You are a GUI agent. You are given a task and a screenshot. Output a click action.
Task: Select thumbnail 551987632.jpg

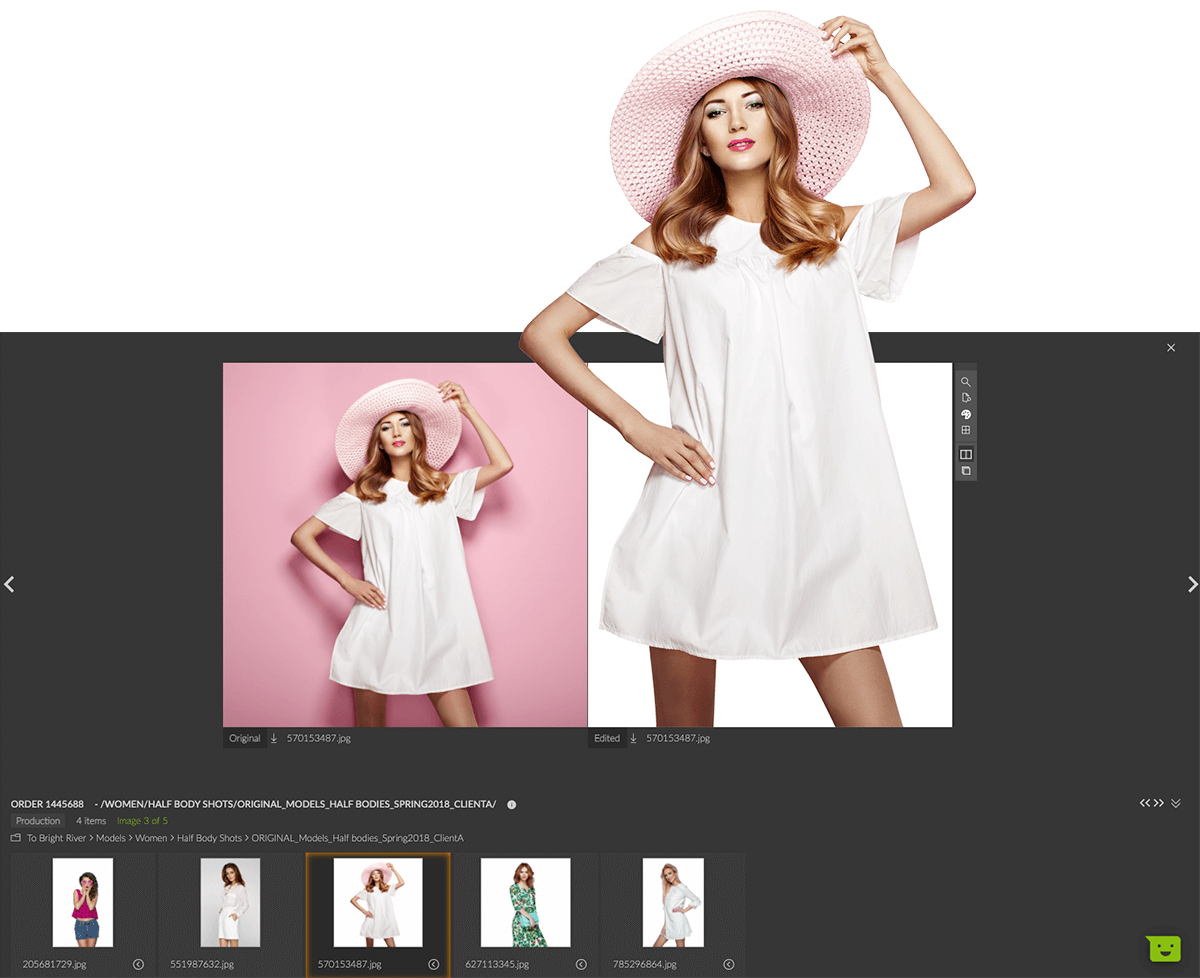pos(230,902)
